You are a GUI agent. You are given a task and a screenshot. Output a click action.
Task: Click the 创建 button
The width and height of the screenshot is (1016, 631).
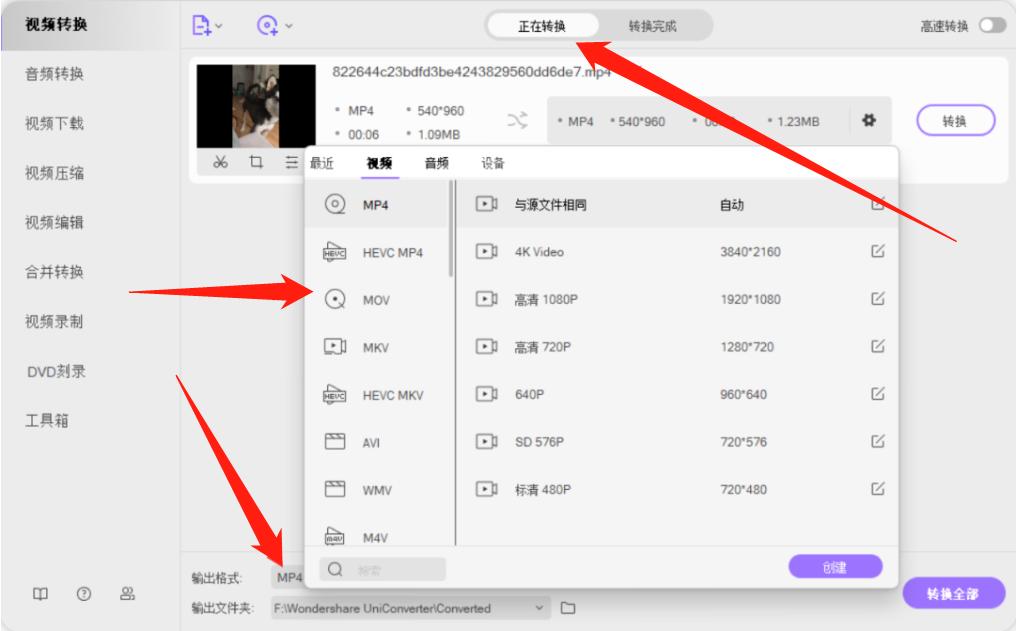[x=835, y=568]
